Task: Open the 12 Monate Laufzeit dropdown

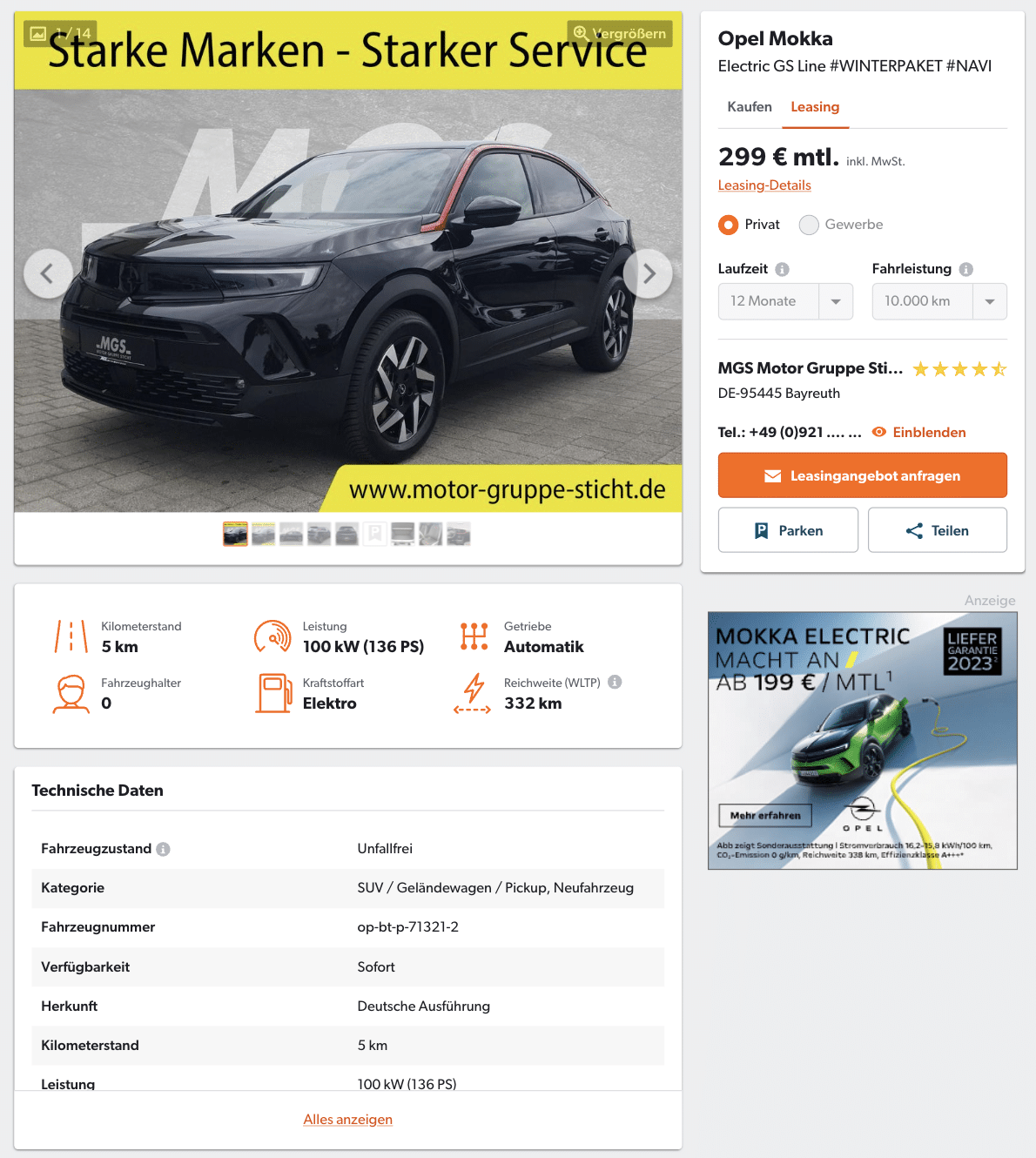Action: pos(785,301)
